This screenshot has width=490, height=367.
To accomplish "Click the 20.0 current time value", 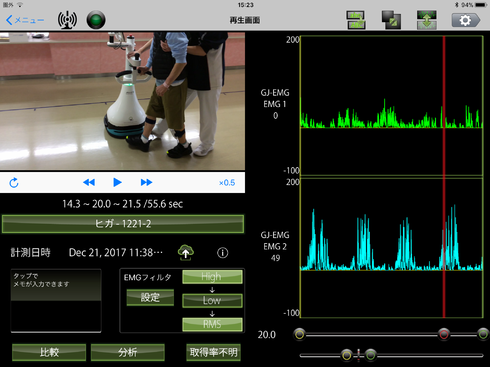I will click(x=267, y=335).
